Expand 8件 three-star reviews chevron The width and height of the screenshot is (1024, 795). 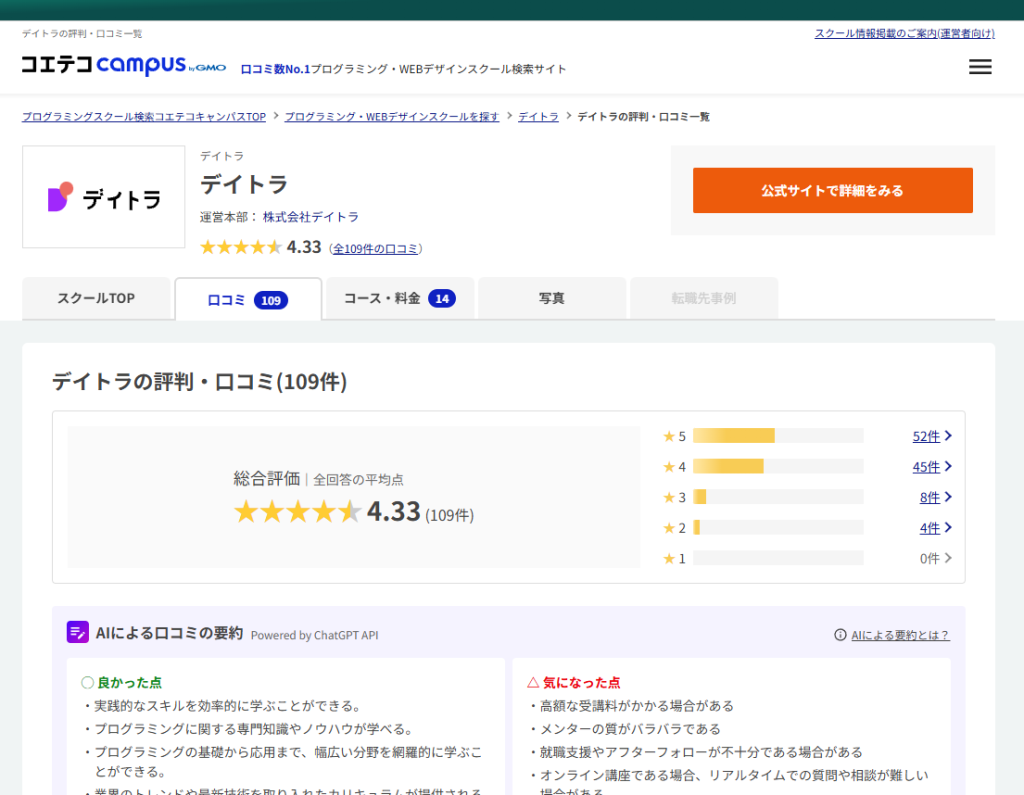point(948,497)
